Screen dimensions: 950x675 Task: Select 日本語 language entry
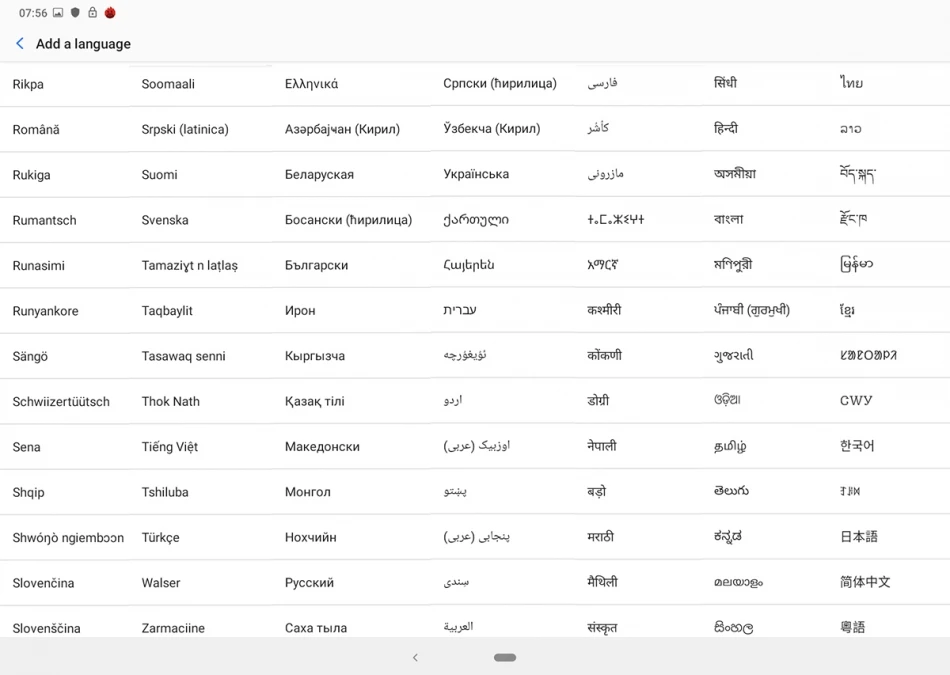point(859,536)
